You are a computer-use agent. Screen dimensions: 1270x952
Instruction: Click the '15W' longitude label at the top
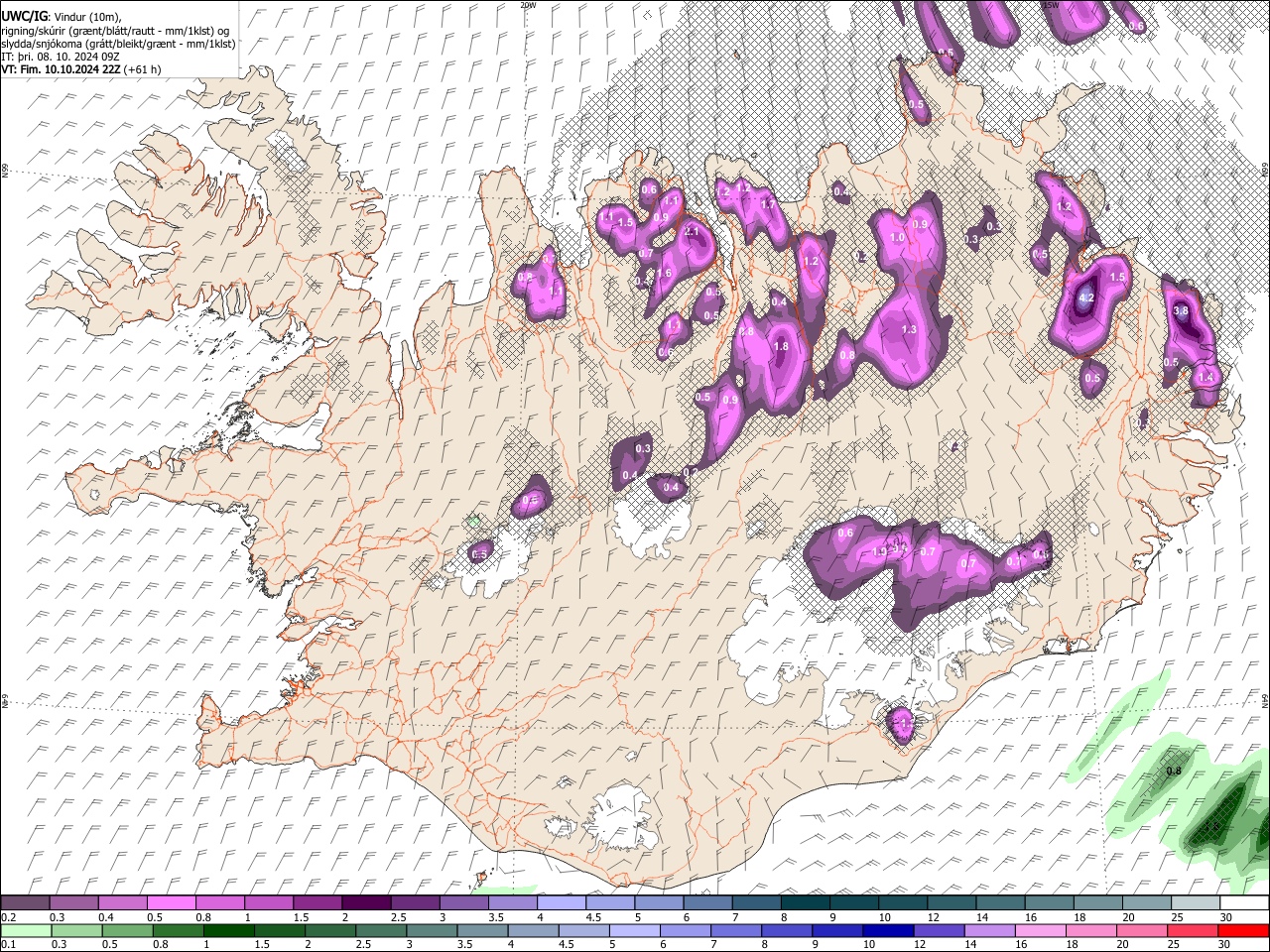1050,5
